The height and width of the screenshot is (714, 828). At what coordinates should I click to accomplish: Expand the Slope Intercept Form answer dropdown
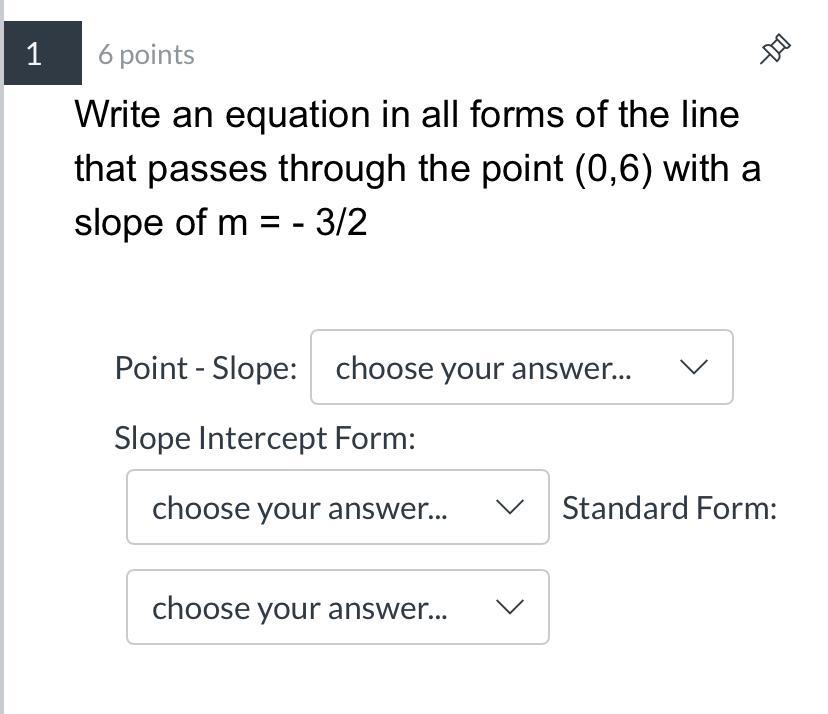[x=337, y=508]
